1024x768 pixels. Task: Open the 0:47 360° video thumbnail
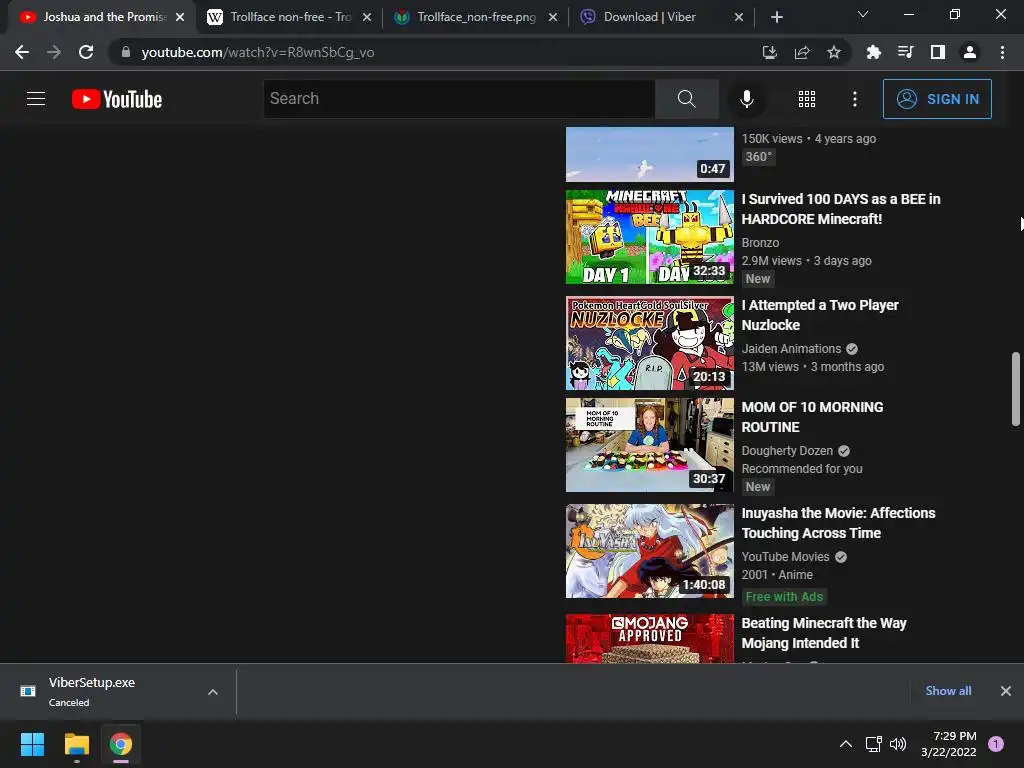click(x=650, y=154)
